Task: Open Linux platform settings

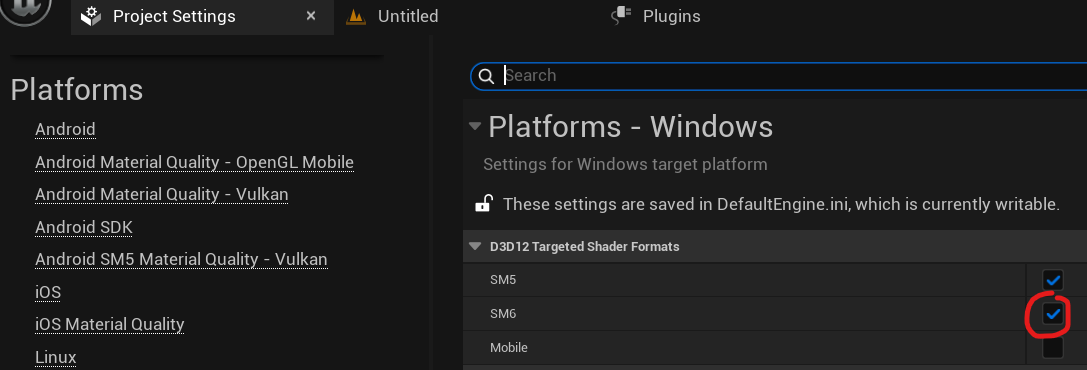Action: 55,357
